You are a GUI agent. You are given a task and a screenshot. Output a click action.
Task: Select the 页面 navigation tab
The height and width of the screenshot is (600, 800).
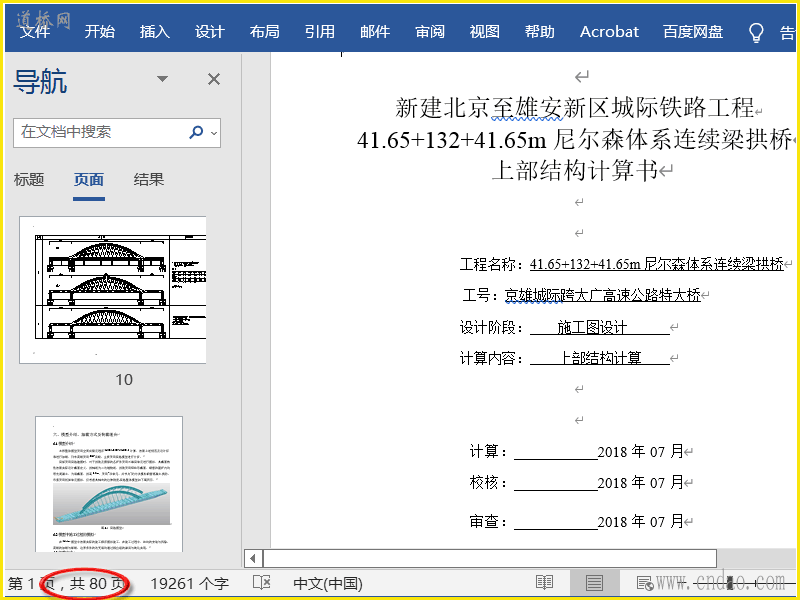(89, 180)
